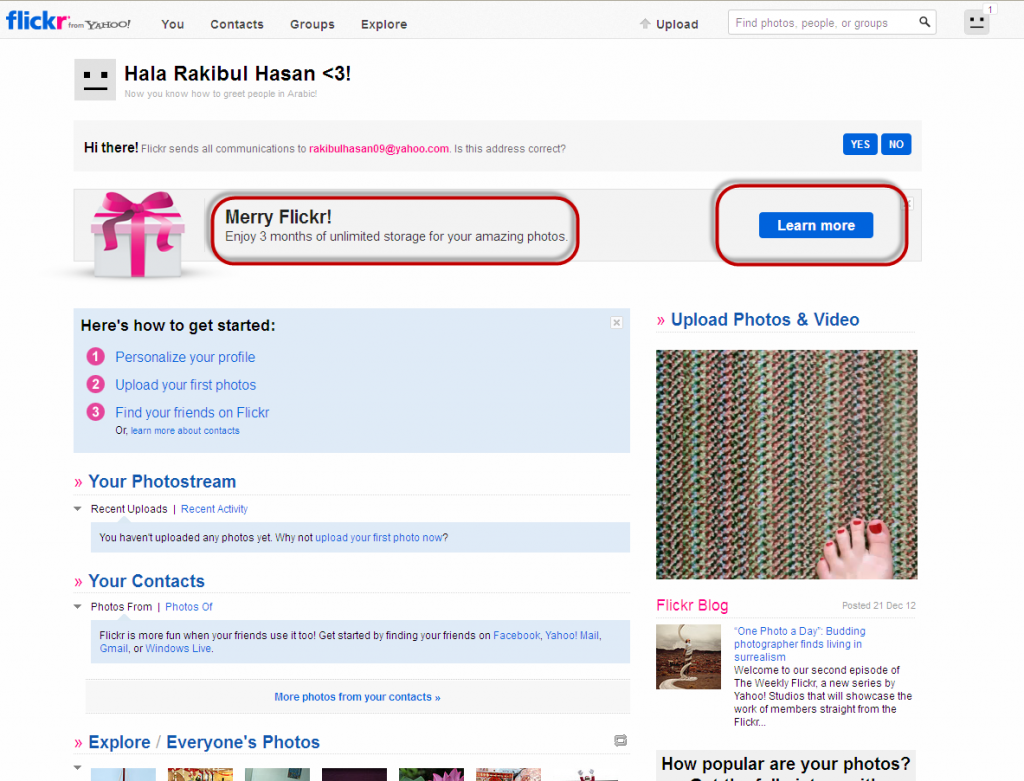Screen dimensions: 1024x781
Task: Open the Explore menu
Action: point(384,24)
